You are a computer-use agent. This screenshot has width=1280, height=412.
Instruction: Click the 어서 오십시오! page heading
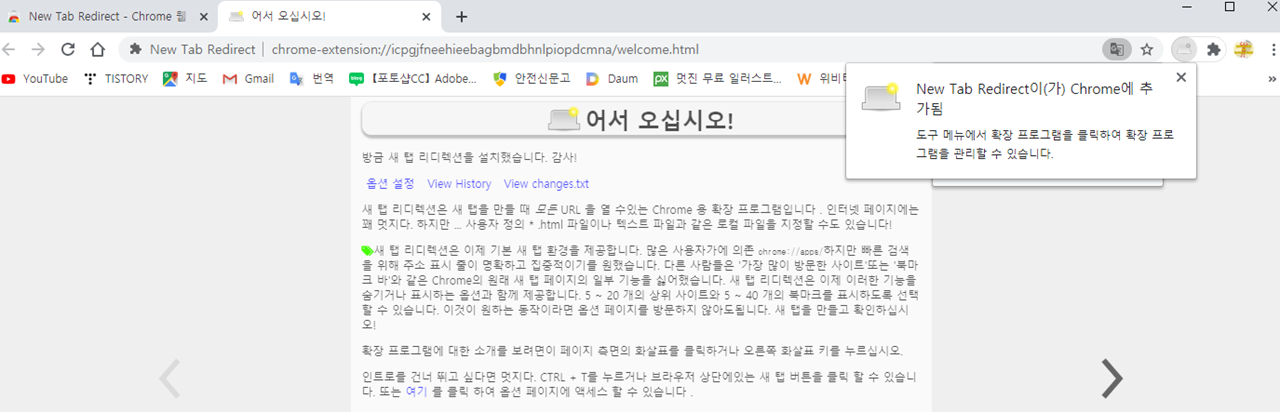point(659,120)
